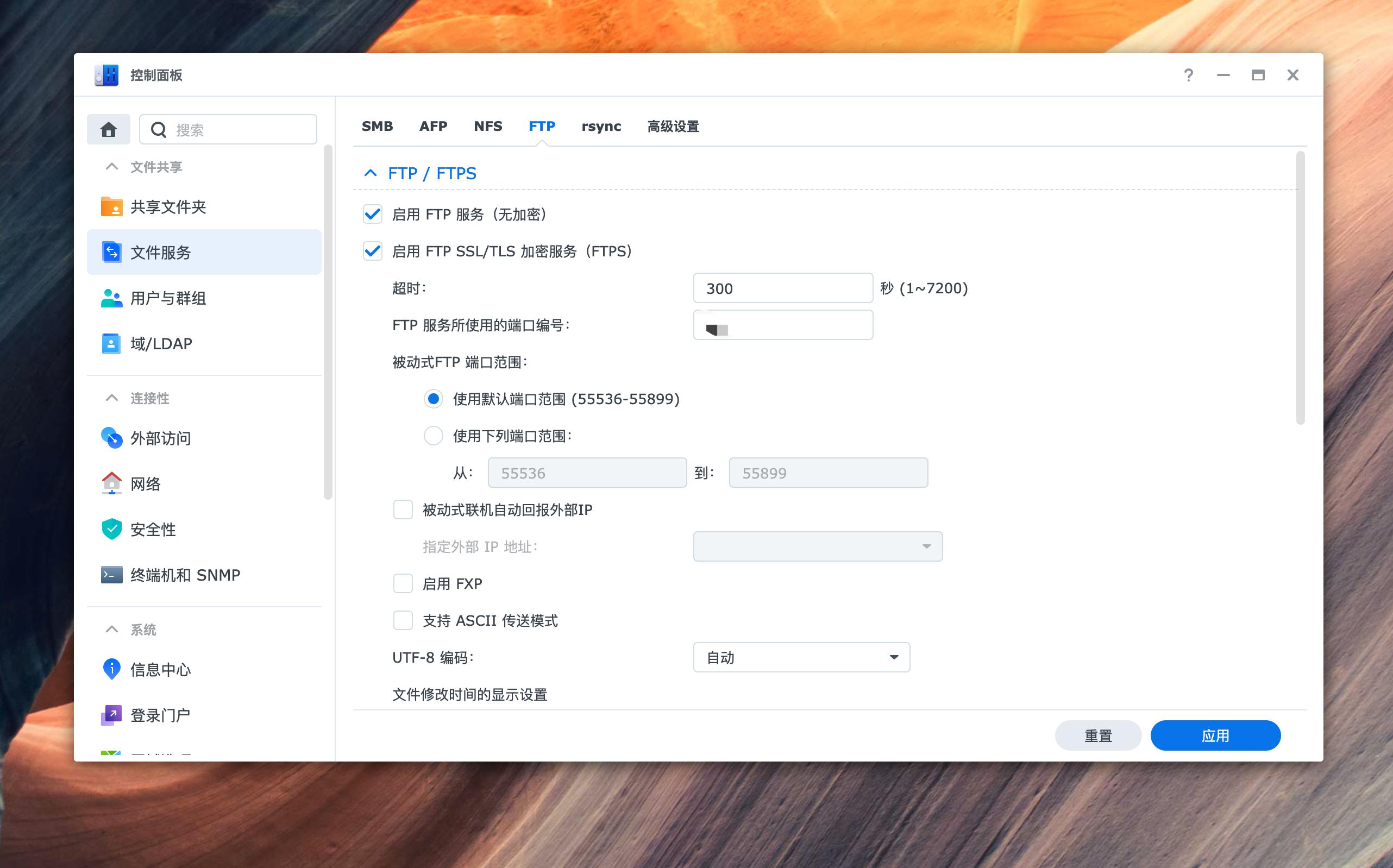The width and height of the screenshot is (1393, 868).
Task: Disable 启用 FTP 服务（无加密）
Action: (x=372, y=214)
